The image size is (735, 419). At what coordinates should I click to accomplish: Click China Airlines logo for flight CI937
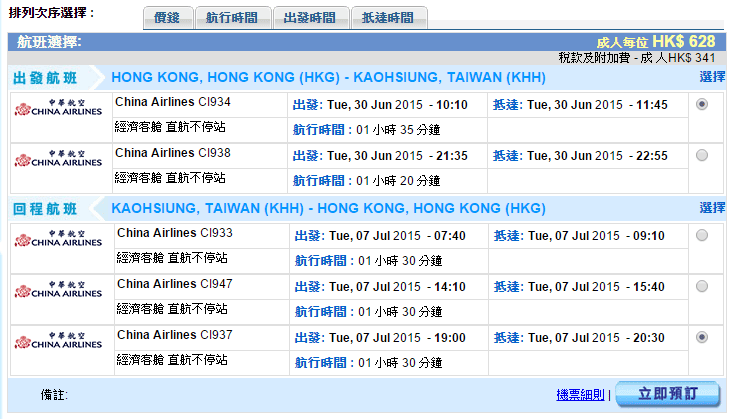[58, 341]
